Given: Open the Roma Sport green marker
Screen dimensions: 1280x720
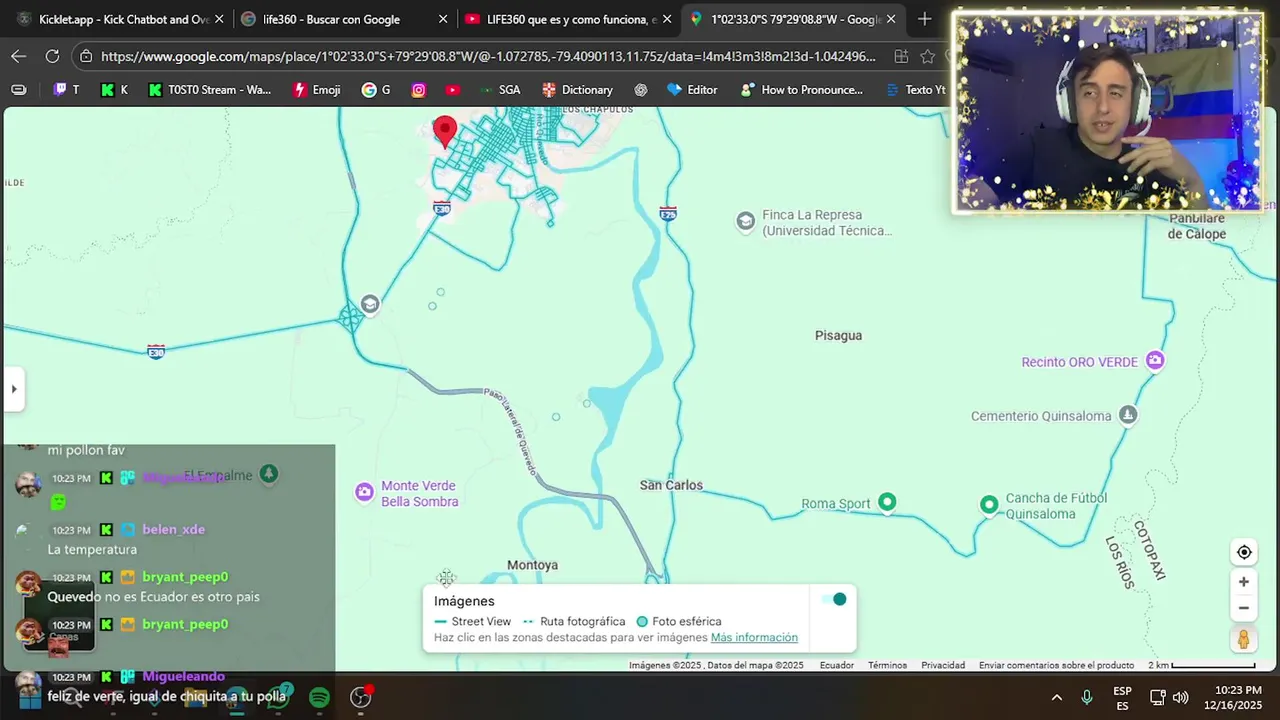Looking at the screenshot, I should pyautogui.click(x=887, y=502).
